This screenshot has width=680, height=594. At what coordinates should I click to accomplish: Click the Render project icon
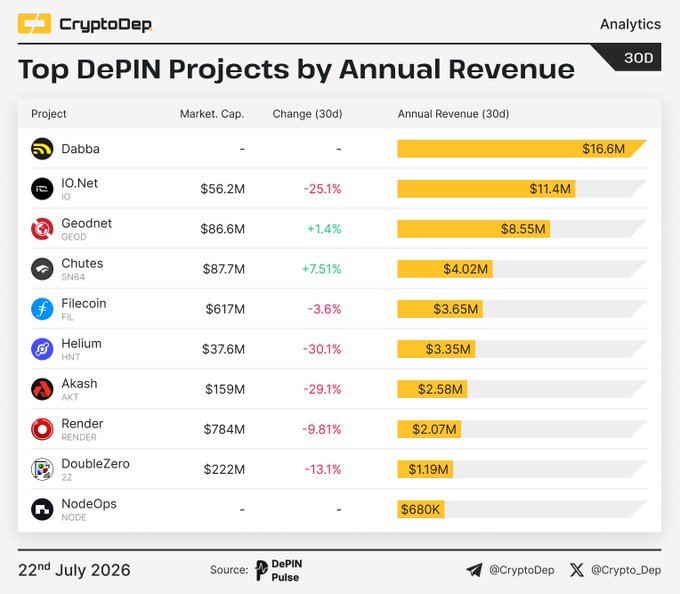pos(42,429)
